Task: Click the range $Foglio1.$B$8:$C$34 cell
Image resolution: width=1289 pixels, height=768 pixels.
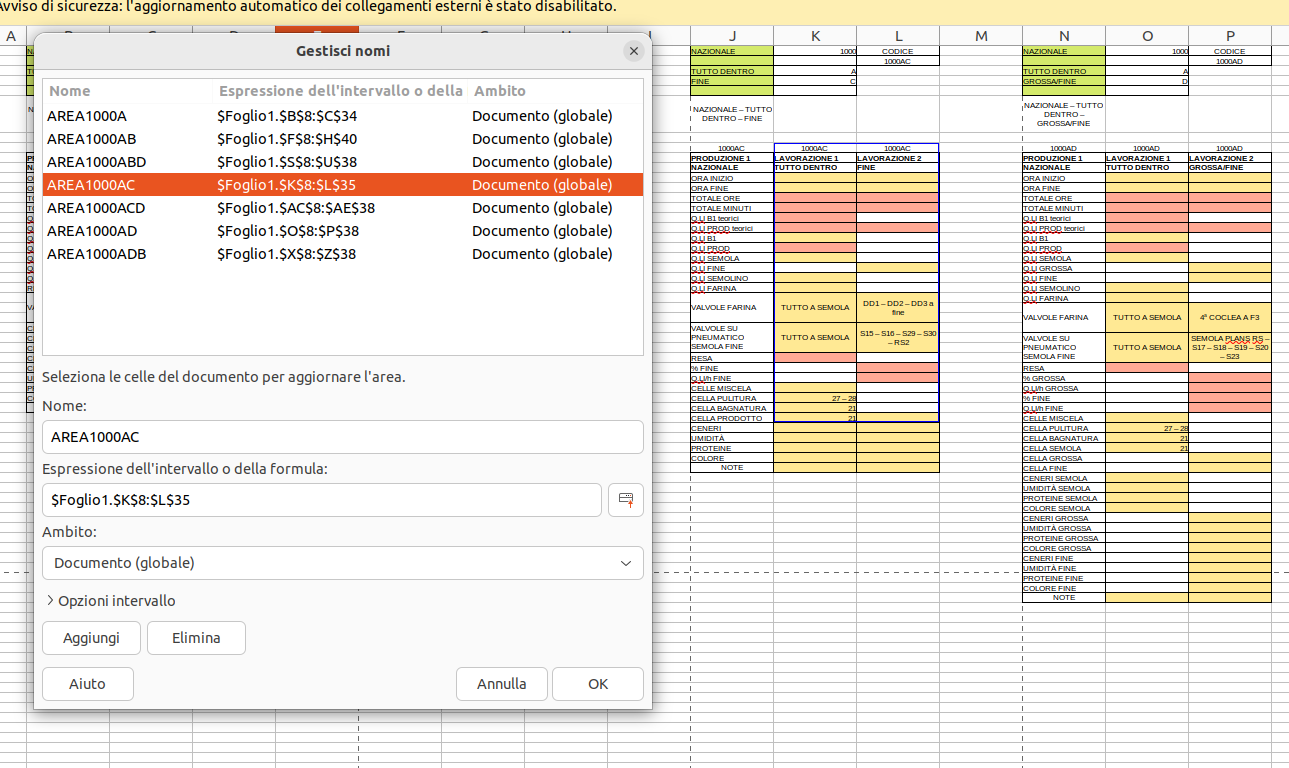Action: point(287,116)
